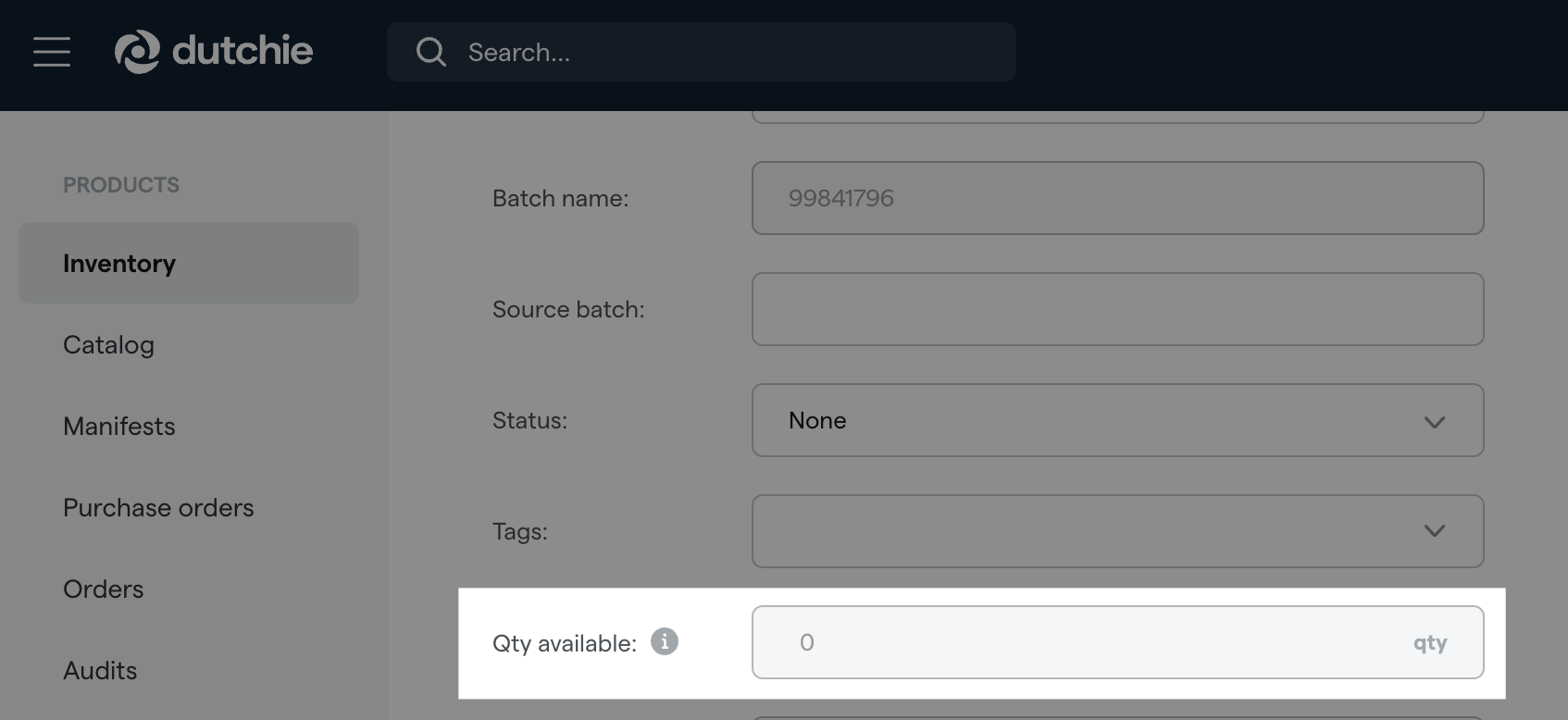Click the Qty available input field

(1092, 642)
